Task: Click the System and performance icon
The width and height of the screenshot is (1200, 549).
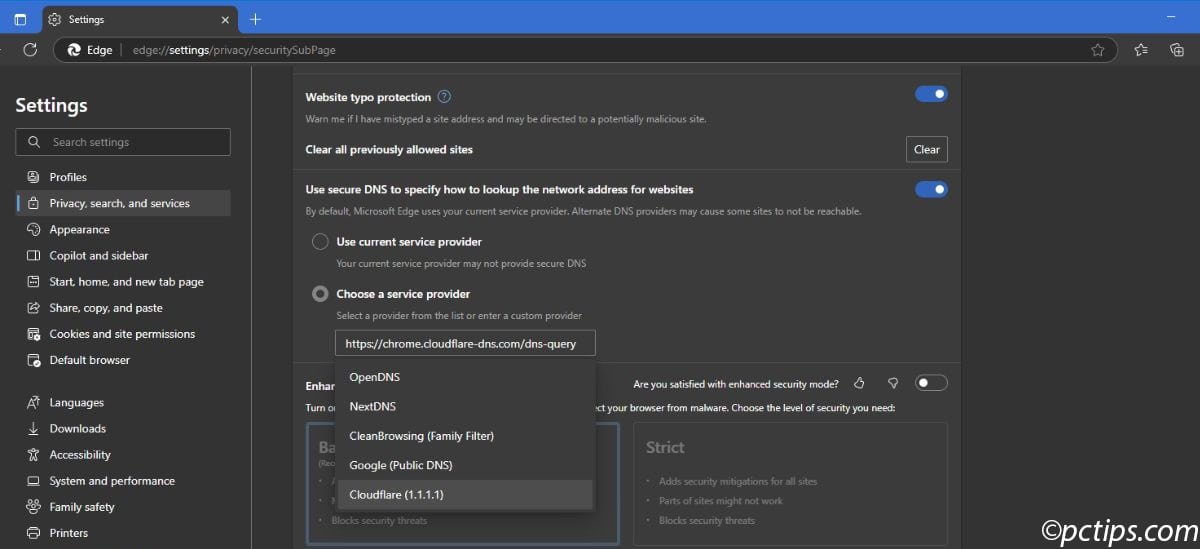Action: point(34,481)
